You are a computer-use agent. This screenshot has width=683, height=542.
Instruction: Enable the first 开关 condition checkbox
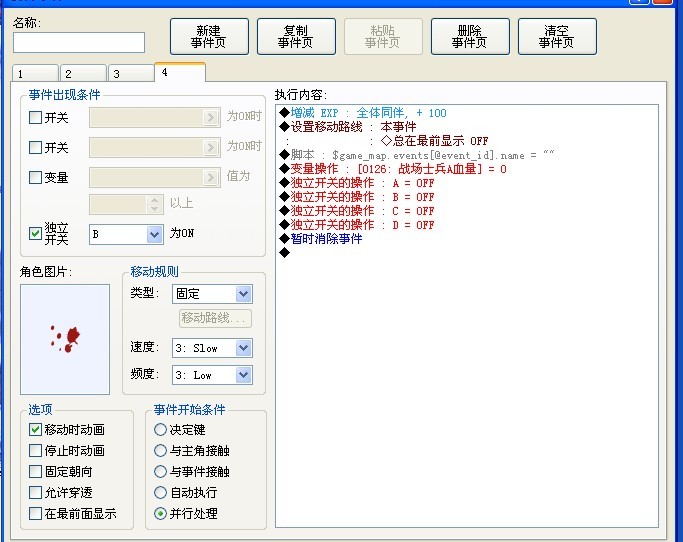click(35, 118)
